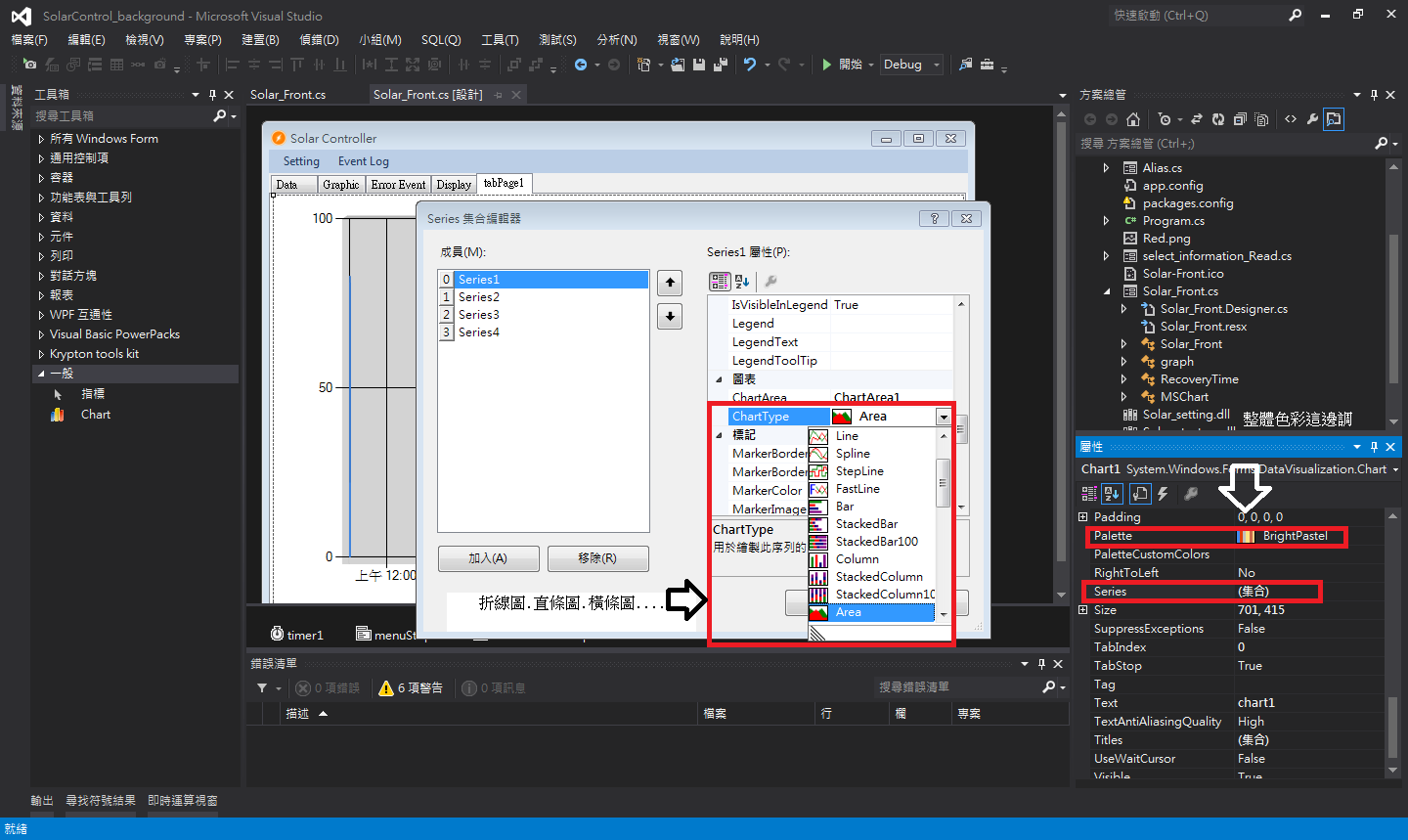The image size is (1408, 840).
Task: Click the 移除(R) button to remove series
Action: click(x=597, y=558)
